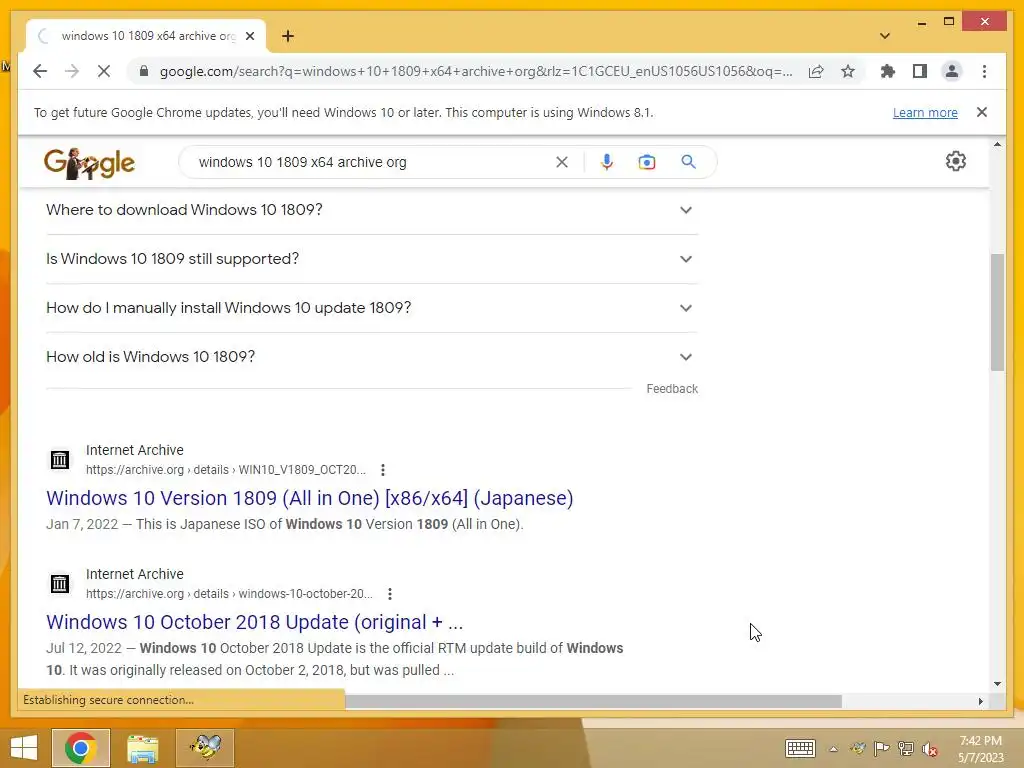This screenshot has width=1024, height=768.
Task: Open the Windows Start button
Action: coord(24,748)
